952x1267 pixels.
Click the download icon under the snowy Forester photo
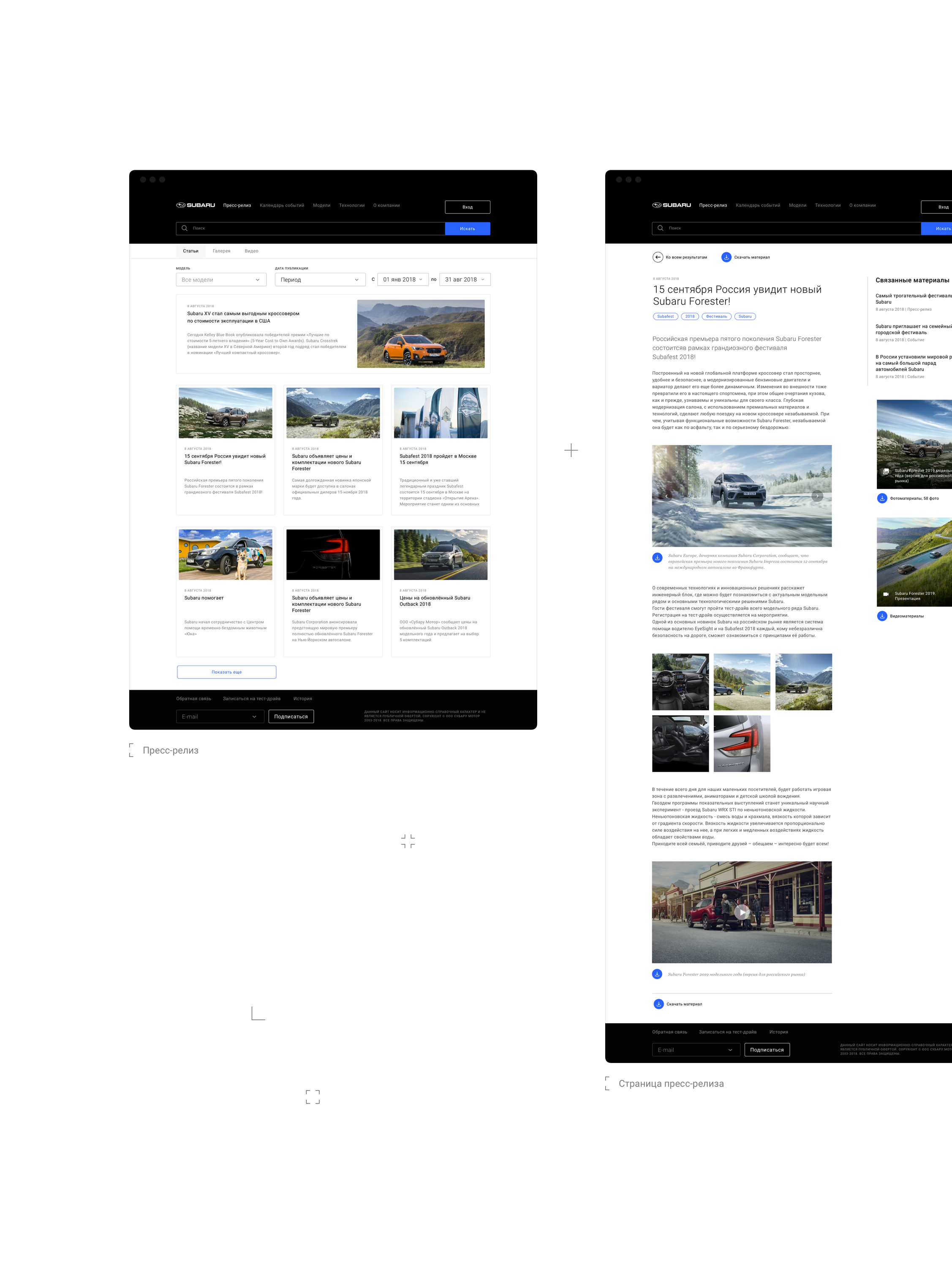(657, 557)
